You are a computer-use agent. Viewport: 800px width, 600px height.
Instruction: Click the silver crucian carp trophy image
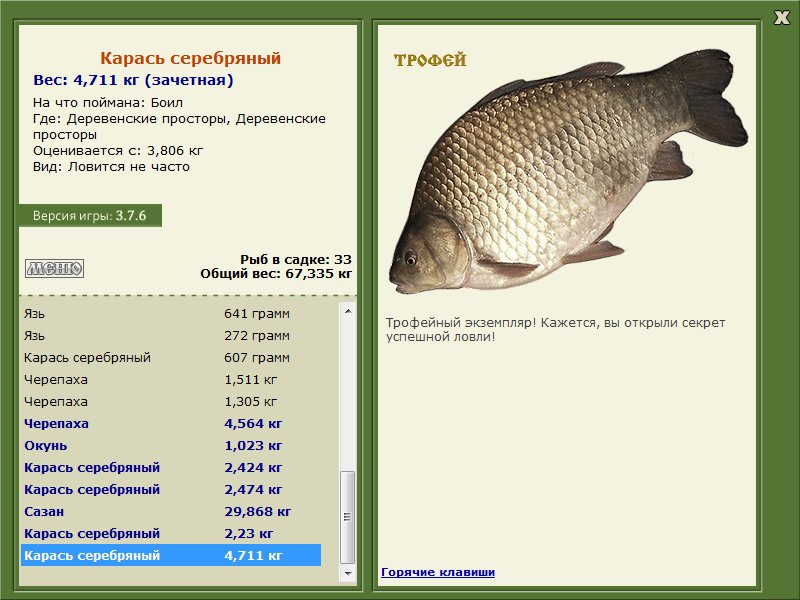pyautogui.click(x=569, y=172)
